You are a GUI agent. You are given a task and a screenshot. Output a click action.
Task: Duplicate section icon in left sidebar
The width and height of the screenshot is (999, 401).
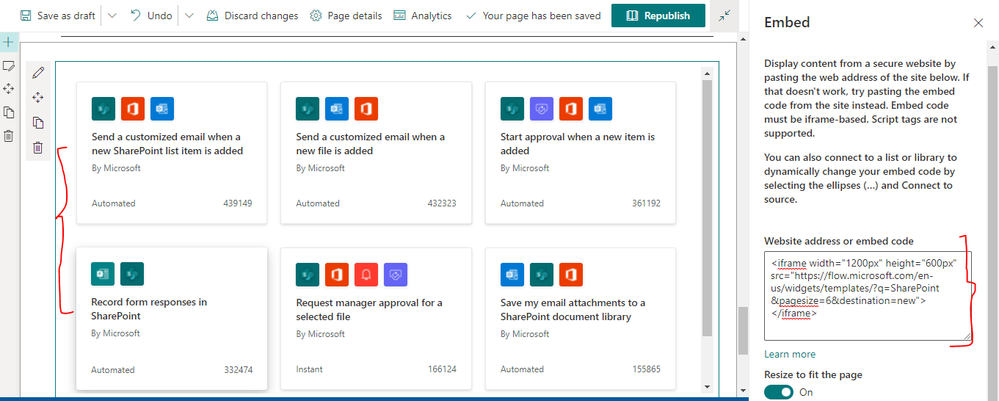coord(9,112)
